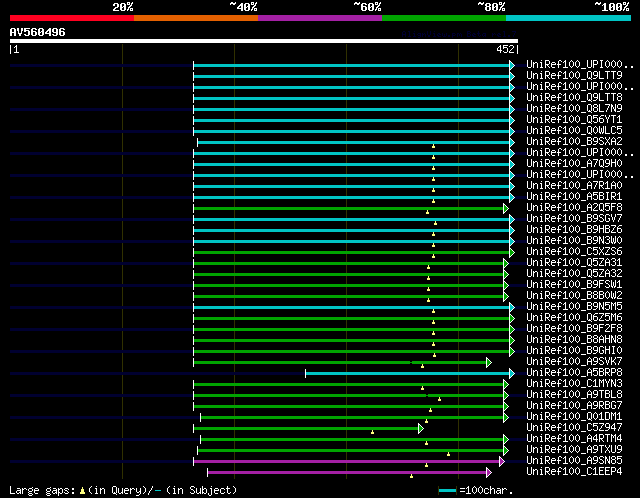Viewport: 640px width, 498px height.
Task: Click the white query sequence bar
Action: point(264,41)
